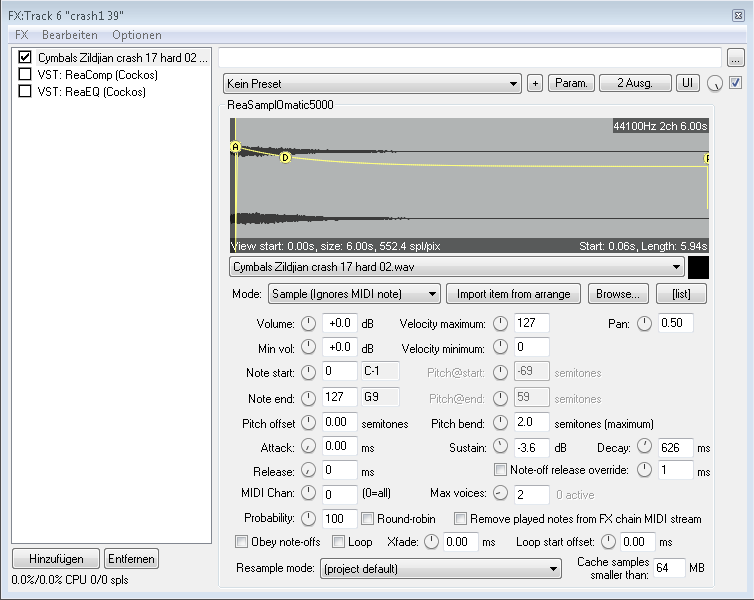
Task: Click the Velocity maximum knob
Action: (501, 324)
